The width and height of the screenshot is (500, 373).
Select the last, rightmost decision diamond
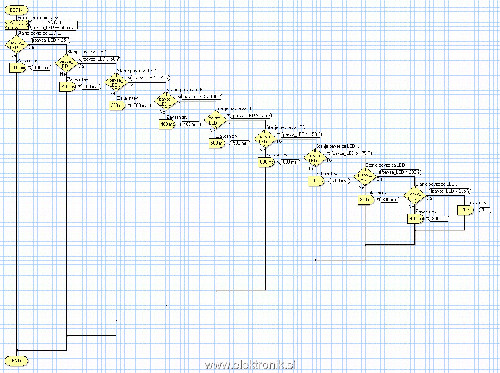click(414, 195)
